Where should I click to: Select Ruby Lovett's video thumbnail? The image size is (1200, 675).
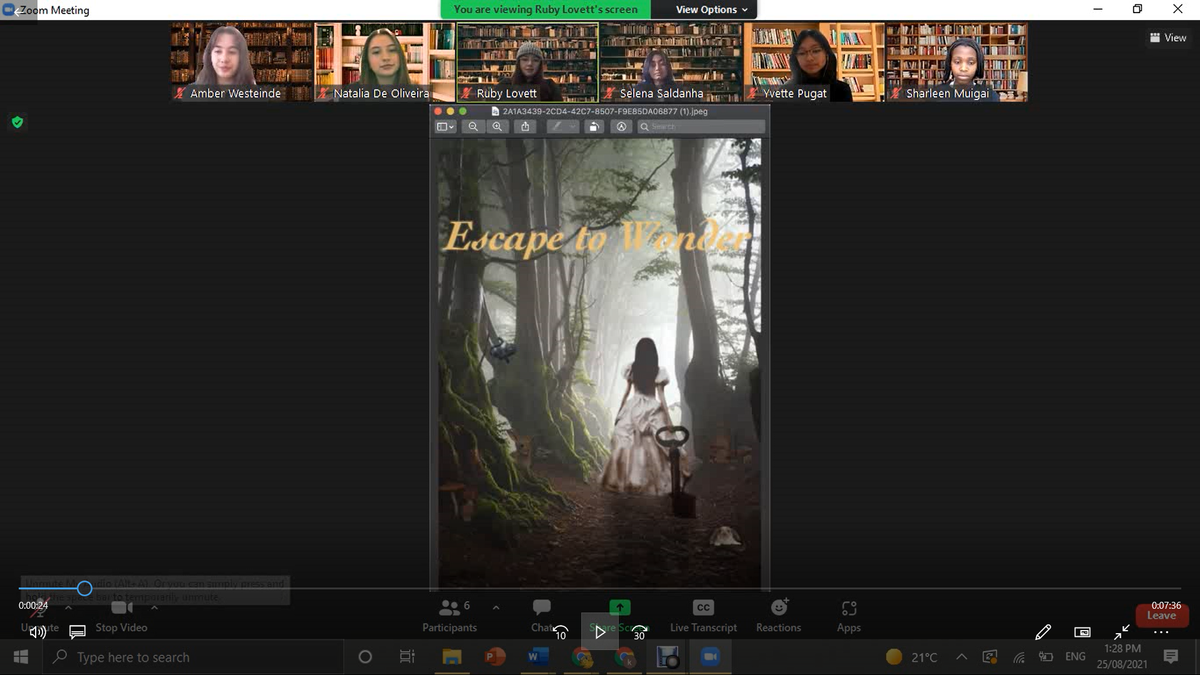coord(528,62)
